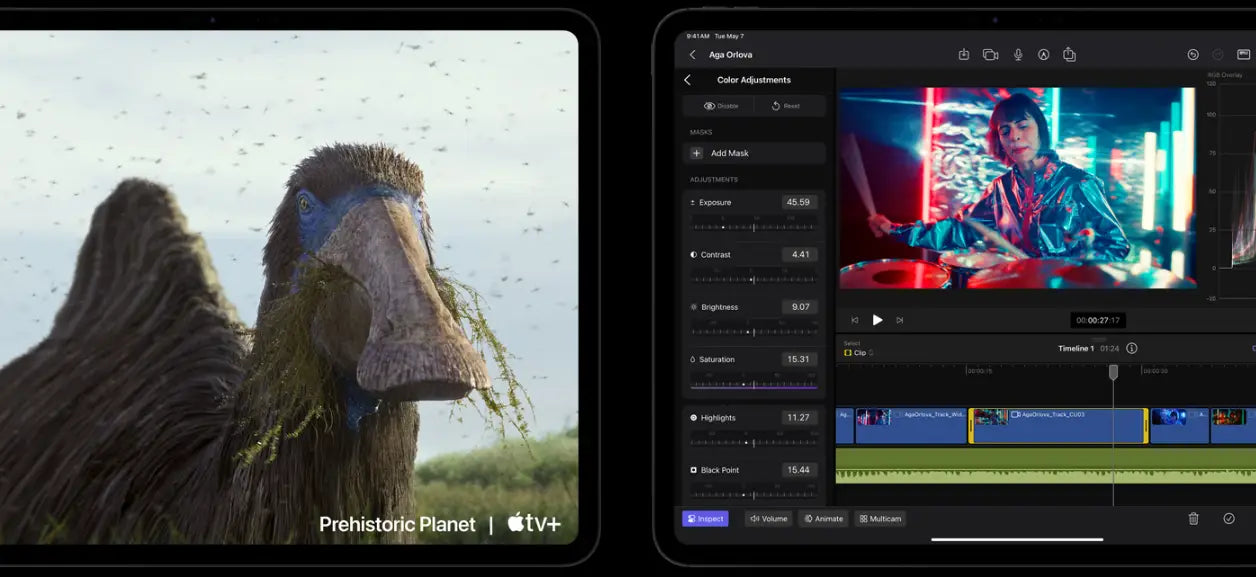
Task: Jump to next edit point
Action: pos(900,320)
